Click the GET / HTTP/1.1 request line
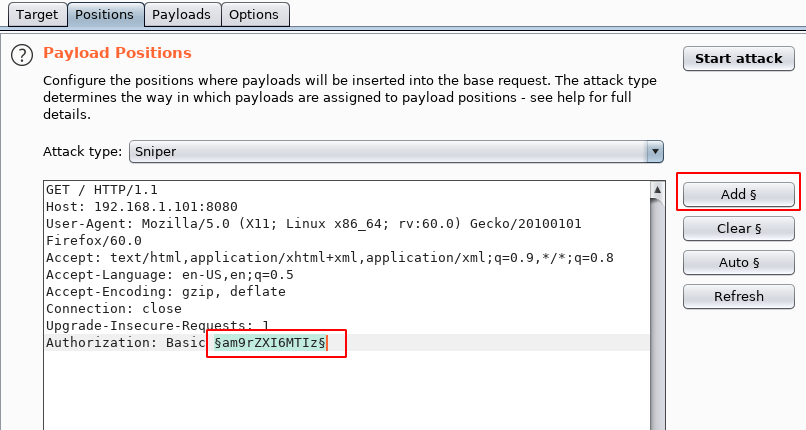The width and height of the screenshot is (806, 430). [102, 190]
